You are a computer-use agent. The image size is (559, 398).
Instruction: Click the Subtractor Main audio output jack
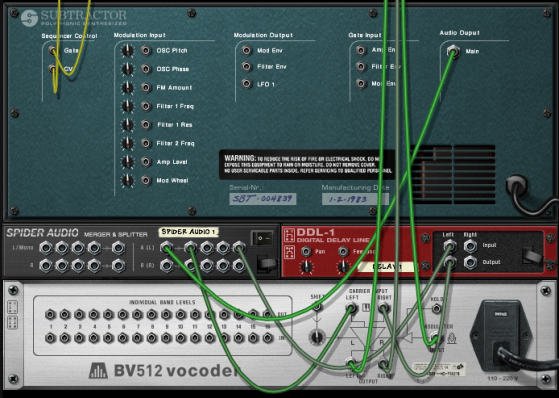(x=453, y=51)
